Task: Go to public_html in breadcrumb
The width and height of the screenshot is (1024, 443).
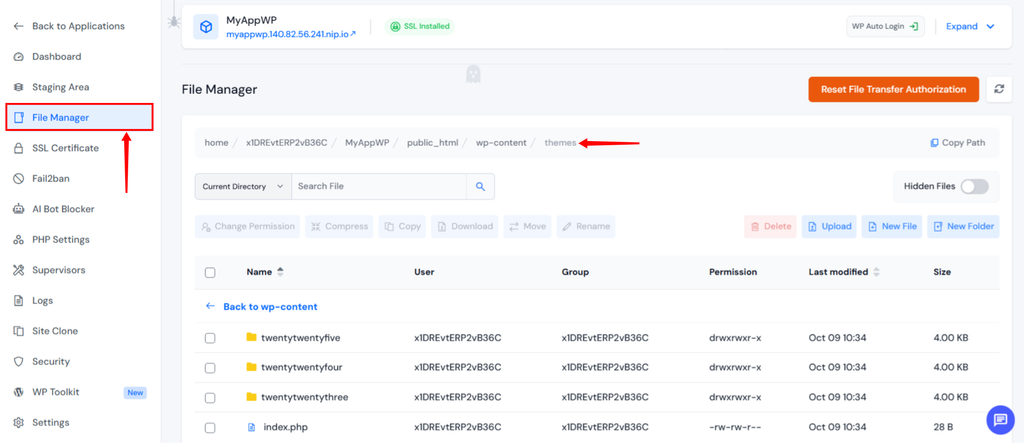Action: point(433,142)
